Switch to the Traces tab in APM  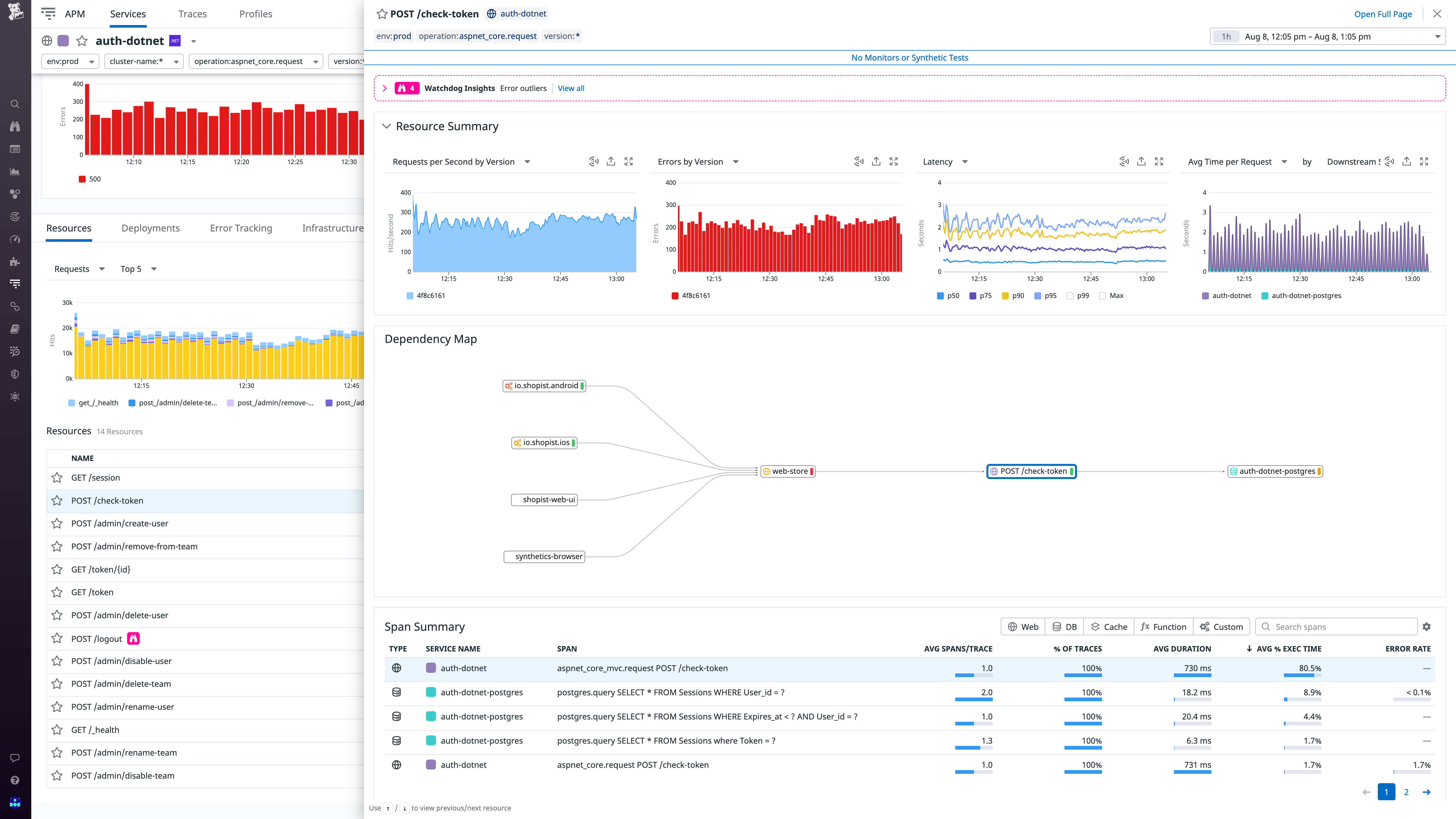[192, 14]
